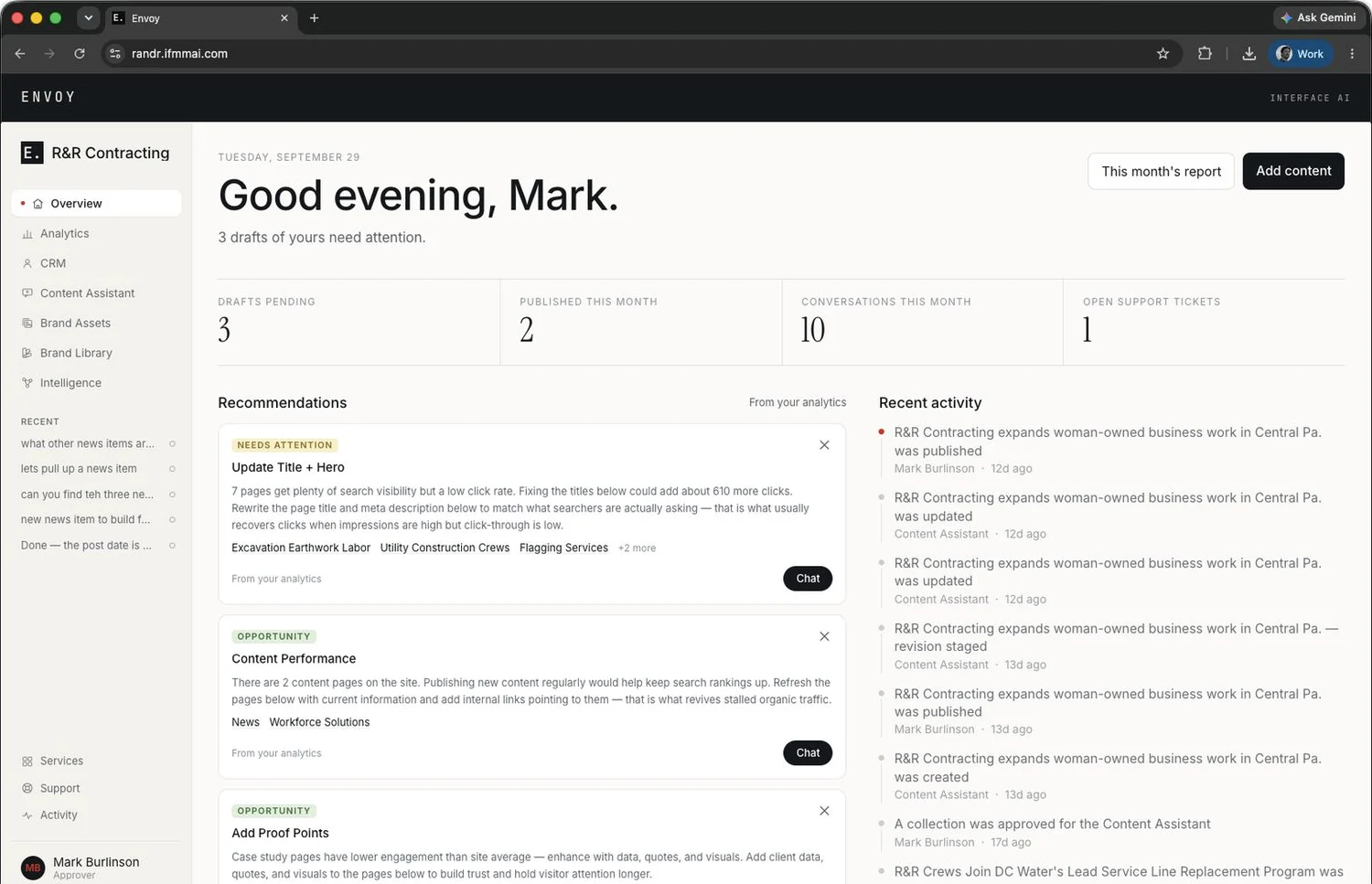Image resolution: width=1372 pixels, height=884 pixels.
Task: Open recent chat 'Done — the post date is ...'
Action: (87, 545)
